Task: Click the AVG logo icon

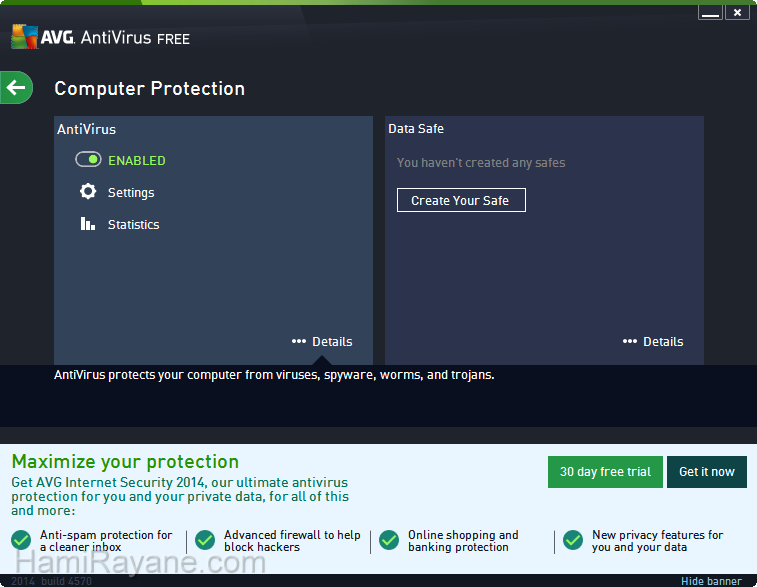Action: click(25, 37)
